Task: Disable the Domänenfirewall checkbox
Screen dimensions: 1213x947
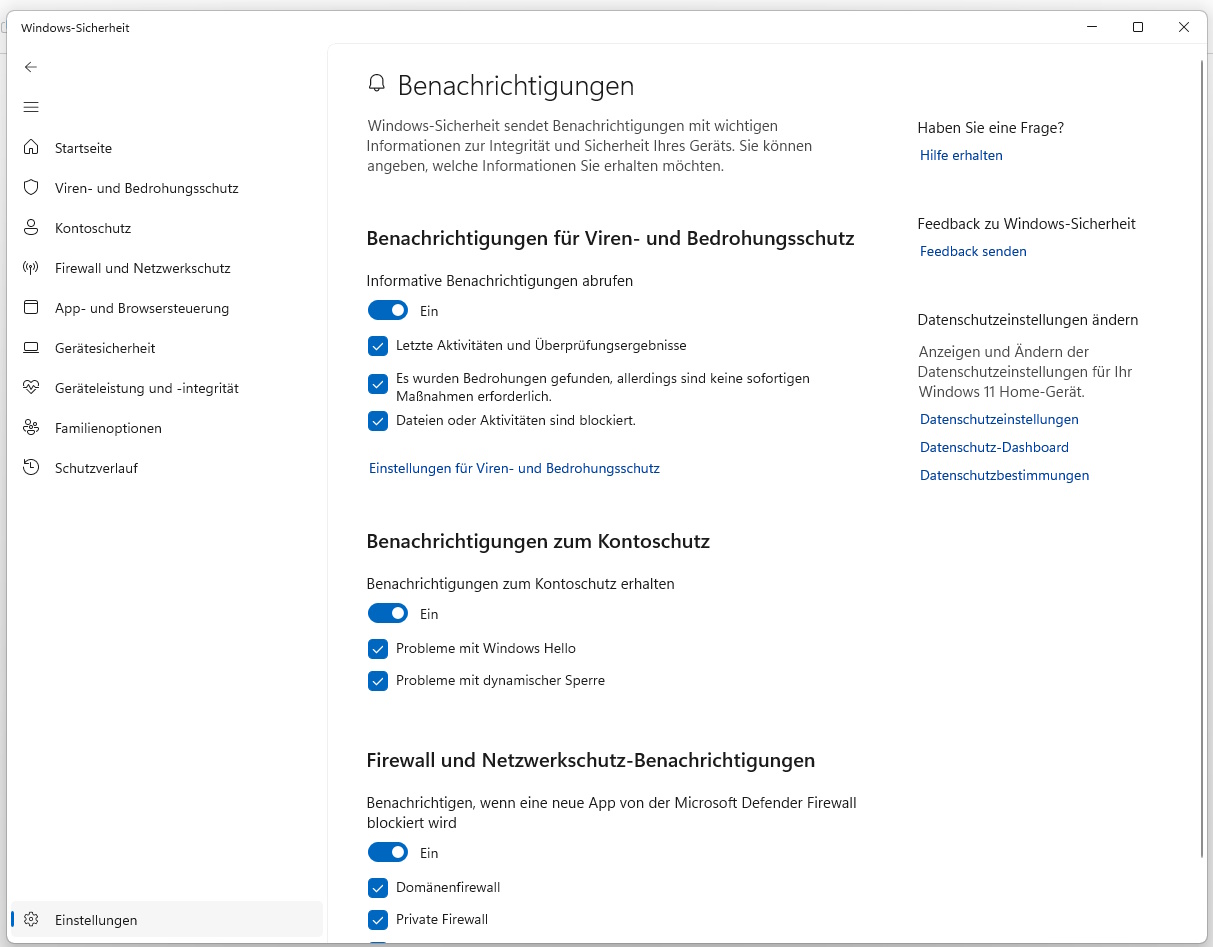Action: (378, 888)
